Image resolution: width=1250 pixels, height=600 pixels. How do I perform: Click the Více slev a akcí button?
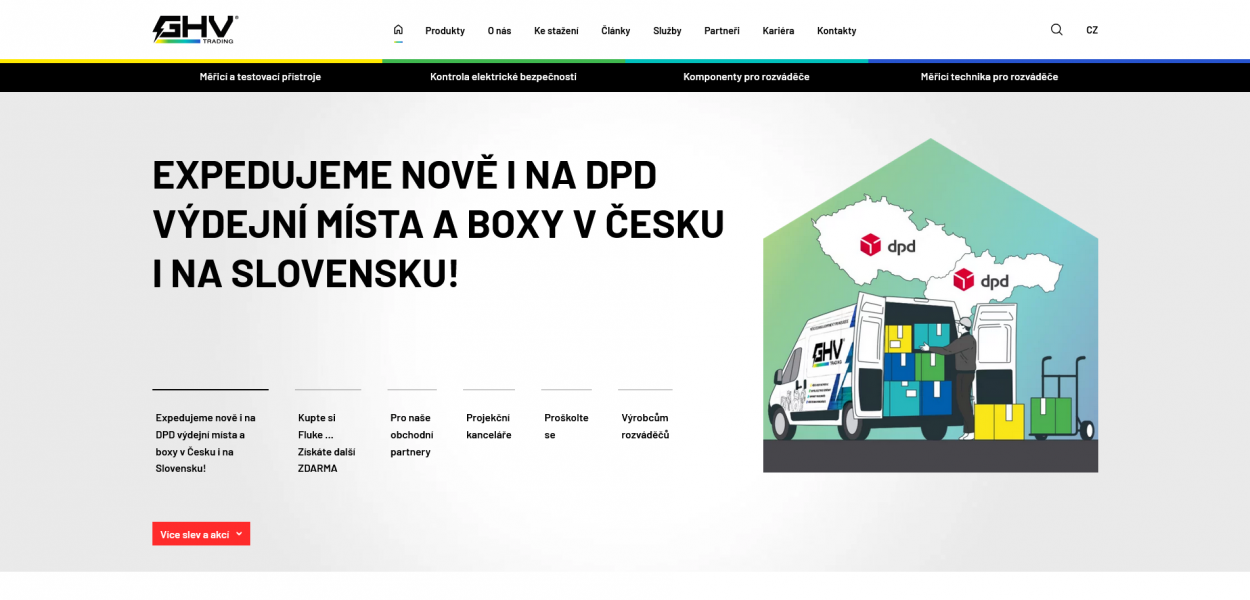tap(201, 534)
